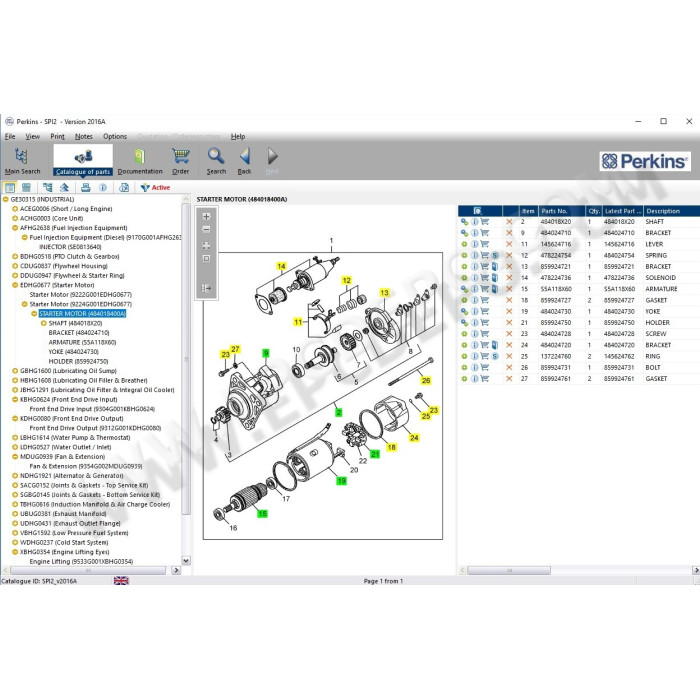Collapse STARTER MOTOR (484018400A) node

coord(34,314)
